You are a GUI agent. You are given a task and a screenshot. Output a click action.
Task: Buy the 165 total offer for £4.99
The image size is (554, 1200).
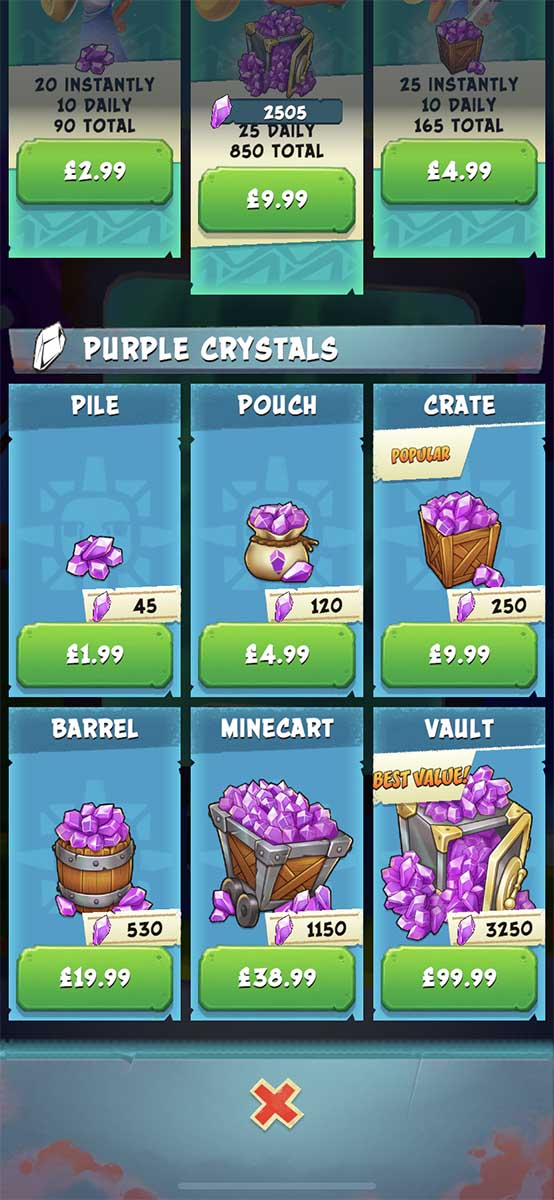click(x=459, y=170)
